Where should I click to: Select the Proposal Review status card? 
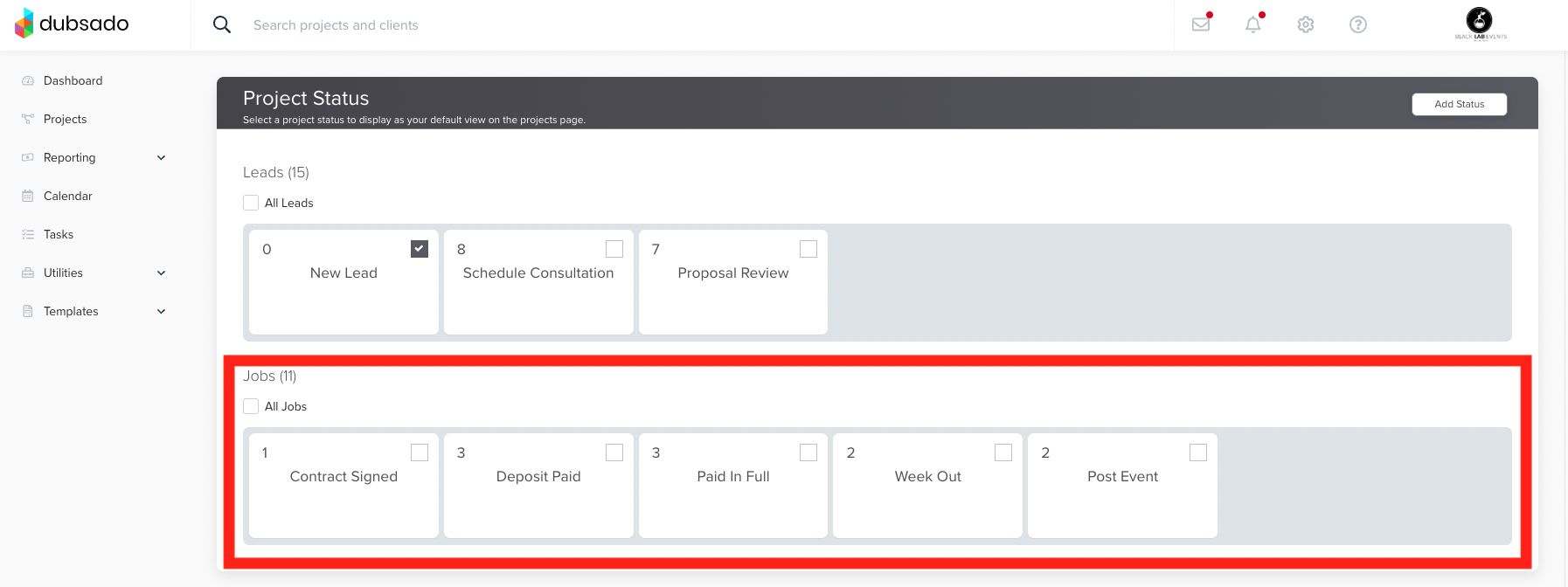pyautogui.click(x=733, y=281)
